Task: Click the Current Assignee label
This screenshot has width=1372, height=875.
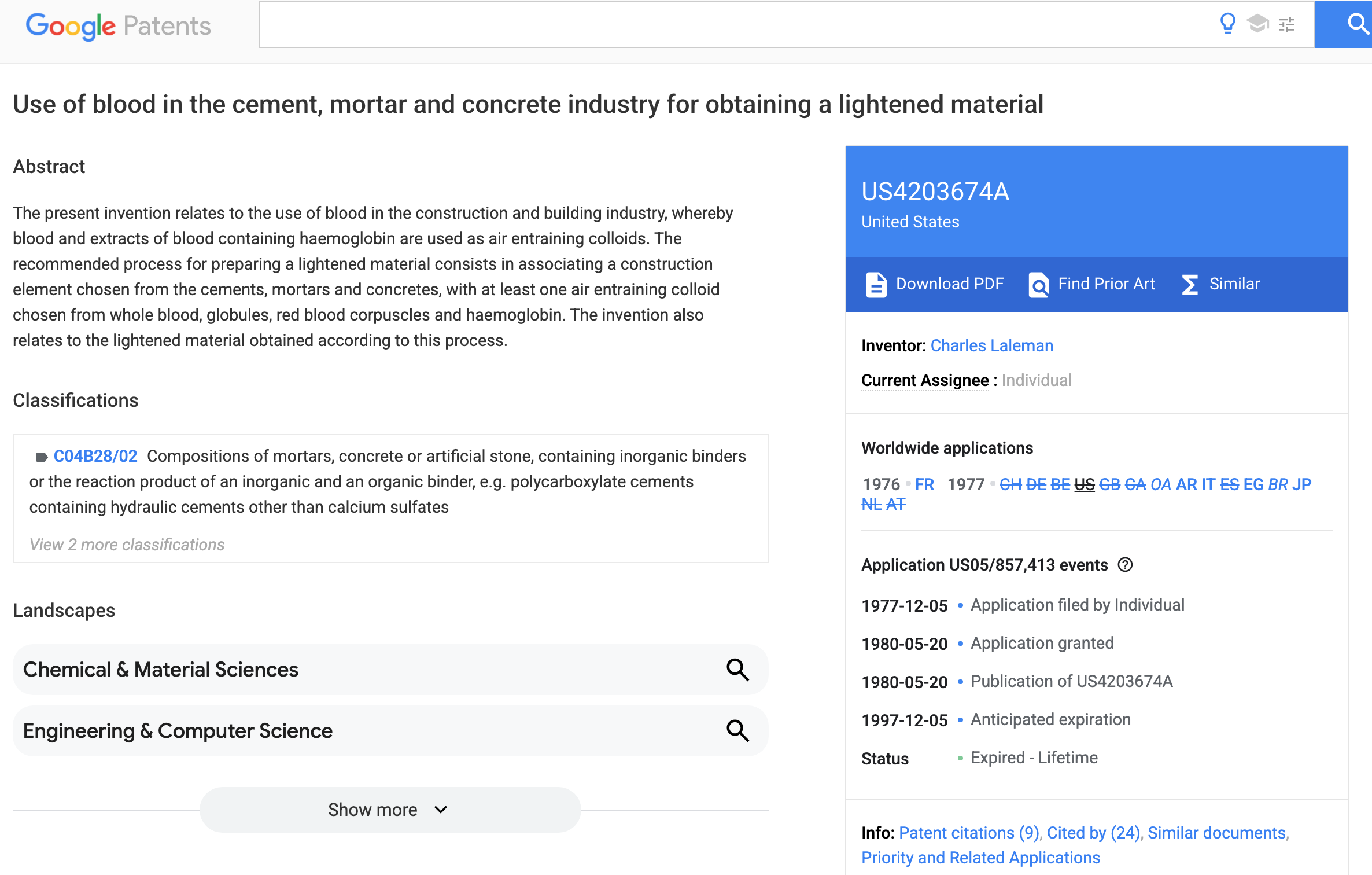Action: [x=925, y=380]
